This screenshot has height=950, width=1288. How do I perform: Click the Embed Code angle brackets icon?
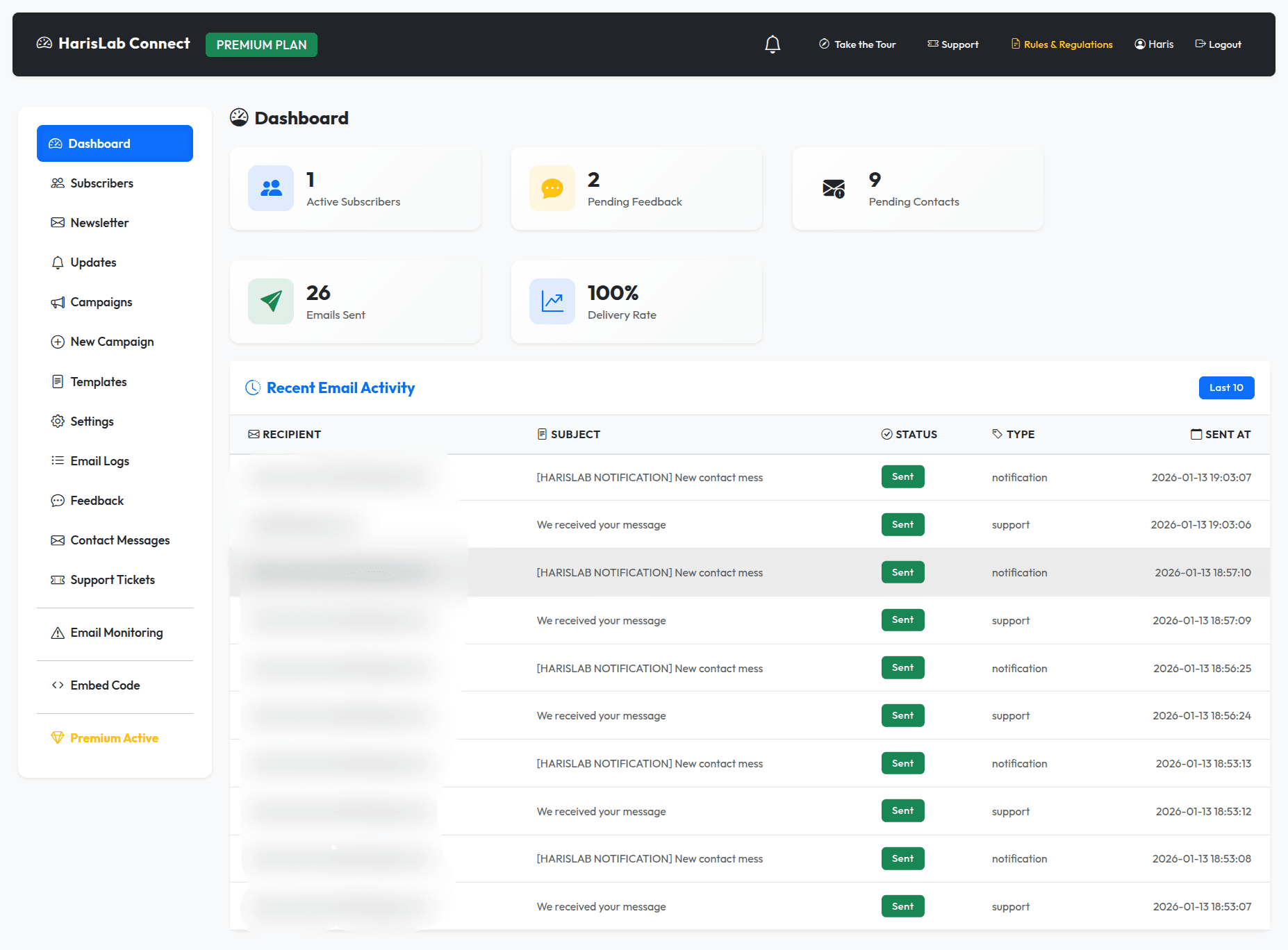58,685
